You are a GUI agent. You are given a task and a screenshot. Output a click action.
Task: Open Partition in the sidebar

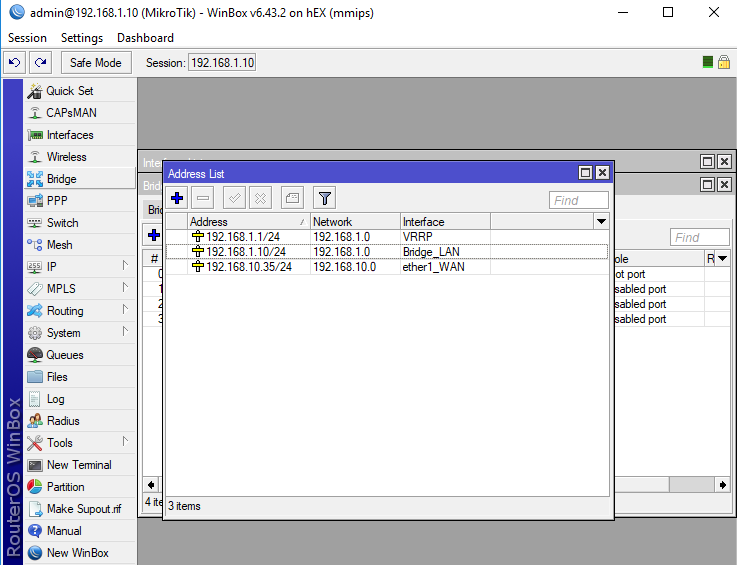click(x=80, y=487)
